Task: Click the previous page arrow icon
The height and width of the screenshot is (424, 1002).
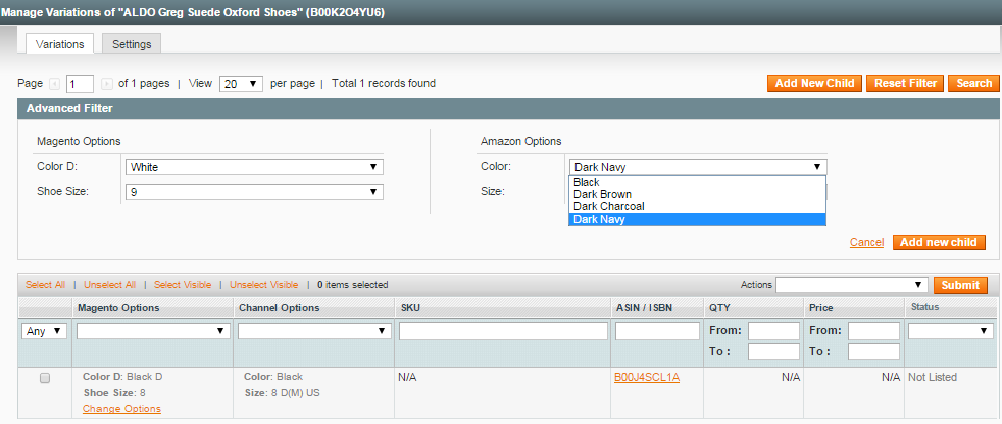Action: coord(55,84)
